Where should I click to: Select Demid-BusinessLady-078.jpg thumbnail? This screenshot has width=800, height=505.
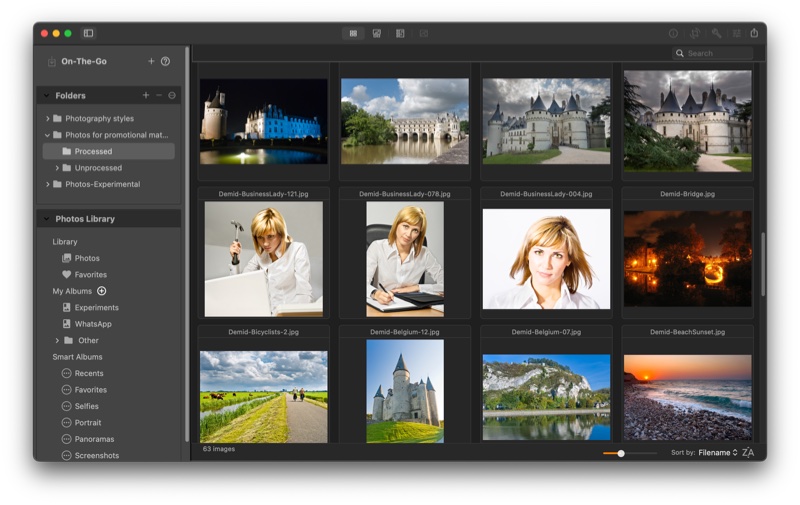[x=405, y=259]
